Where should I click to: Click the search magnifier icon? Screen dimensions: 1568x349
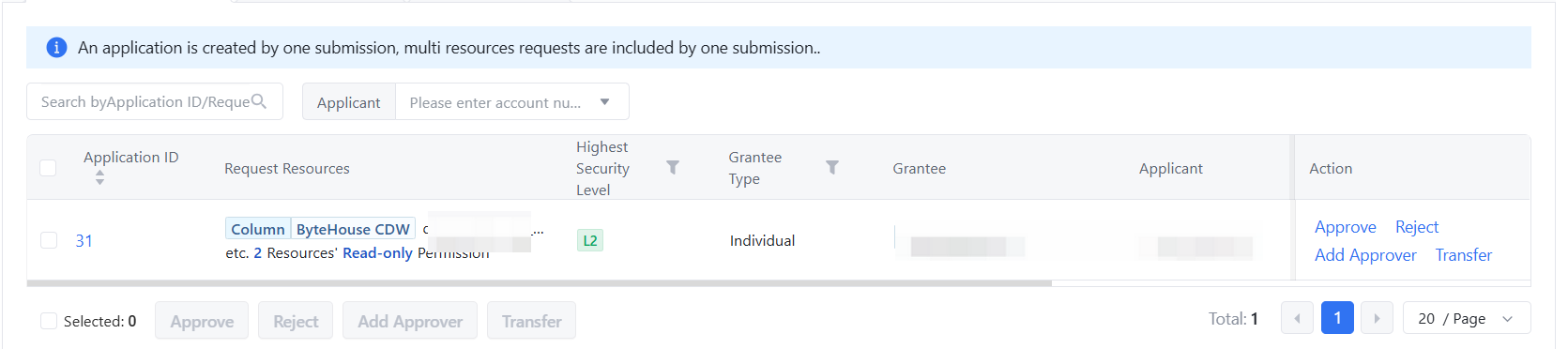tap(259, 101)
